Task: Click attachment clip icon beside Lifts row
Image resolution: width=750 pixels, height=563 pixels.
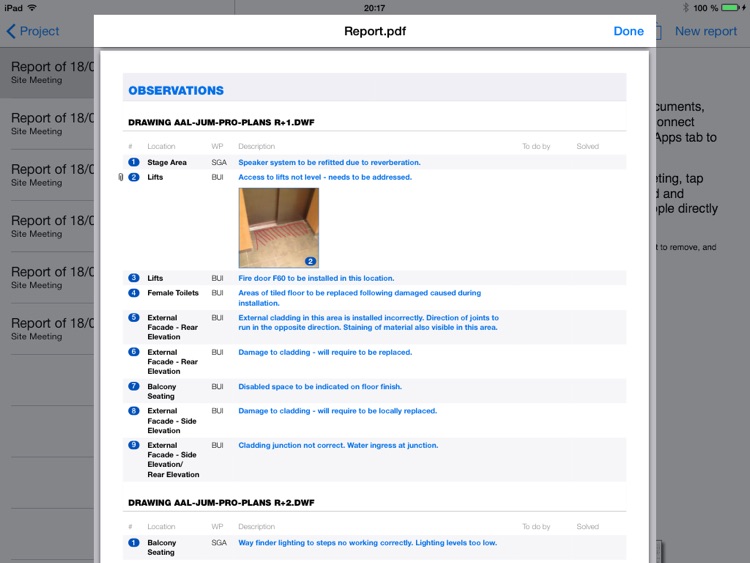Action: coord(121,177)
